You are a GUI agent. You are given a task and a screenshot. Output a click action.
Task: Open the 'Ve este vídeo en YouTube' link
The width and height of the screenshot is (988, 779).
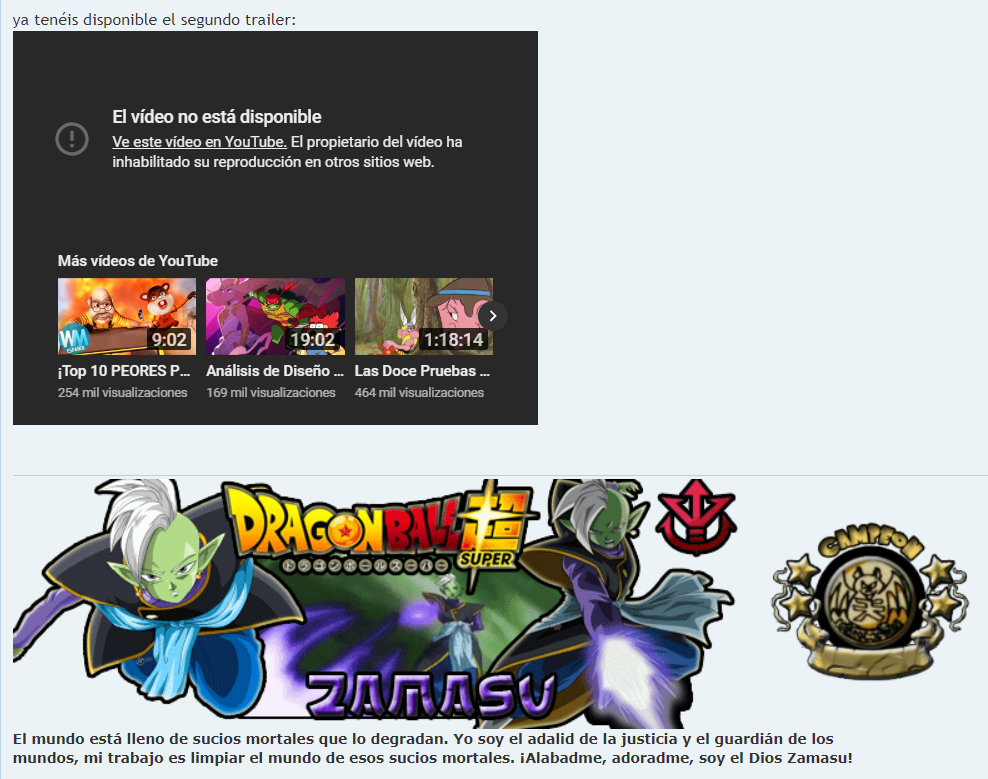(199, 142)
